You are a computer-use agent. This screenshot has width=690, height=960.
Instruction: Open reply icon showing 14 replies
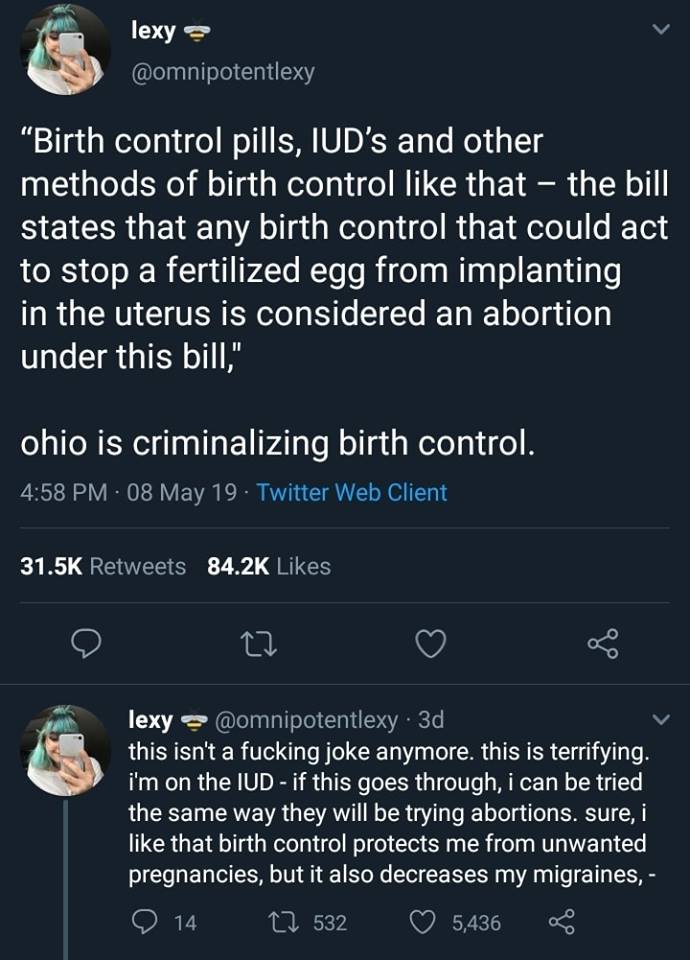click(x=143, y=923)
